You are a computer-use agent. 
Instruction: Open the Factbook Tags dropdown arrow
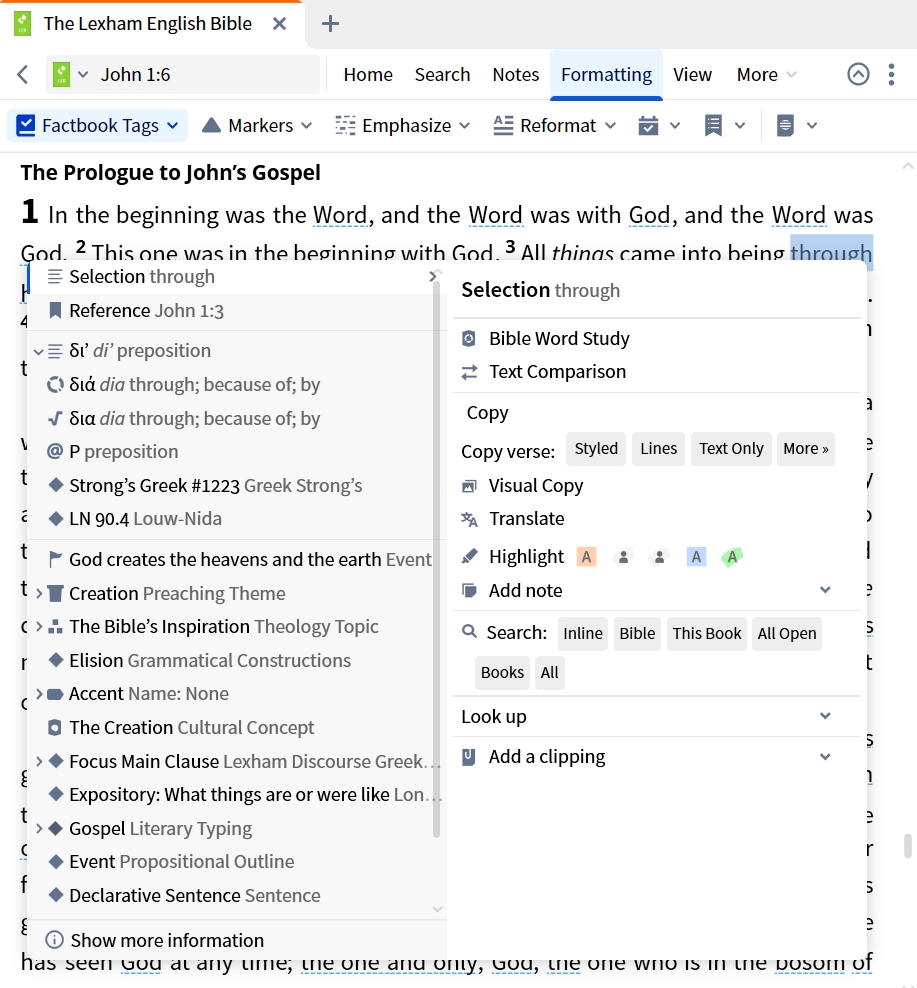click(x=173, y=125)
